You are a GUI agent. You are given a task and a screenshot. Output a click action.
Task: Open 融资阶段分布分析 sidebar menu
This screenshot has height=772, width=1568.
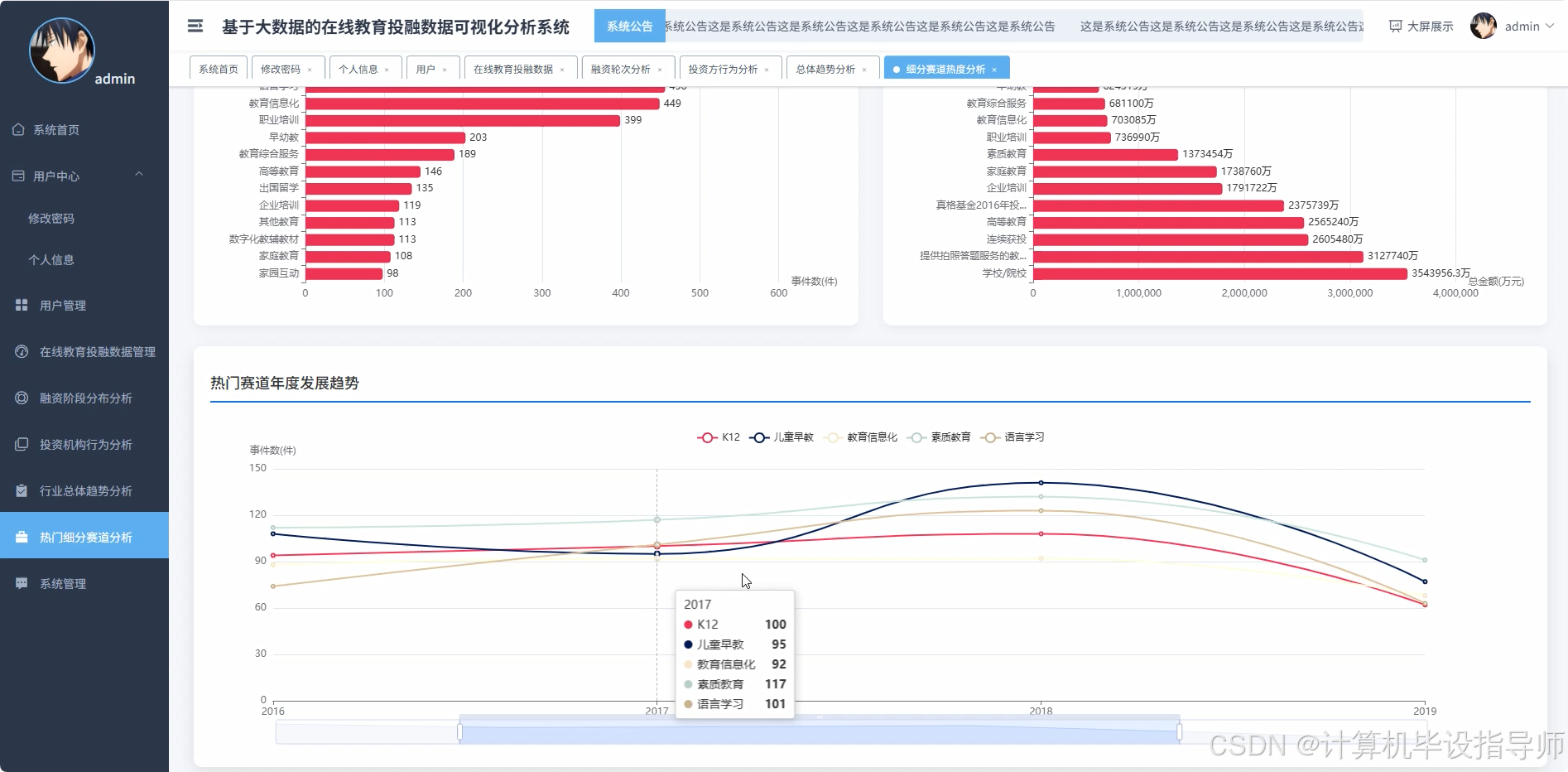[86, 398]
